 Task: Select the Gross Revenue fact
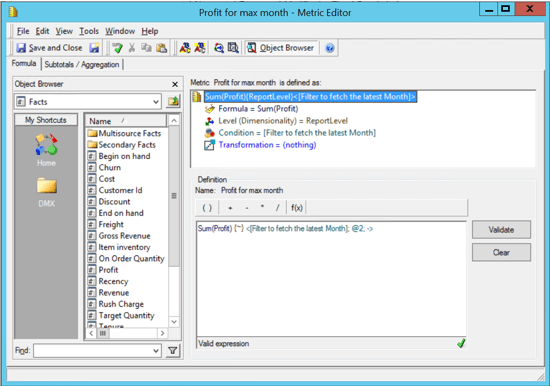point(119,236)
